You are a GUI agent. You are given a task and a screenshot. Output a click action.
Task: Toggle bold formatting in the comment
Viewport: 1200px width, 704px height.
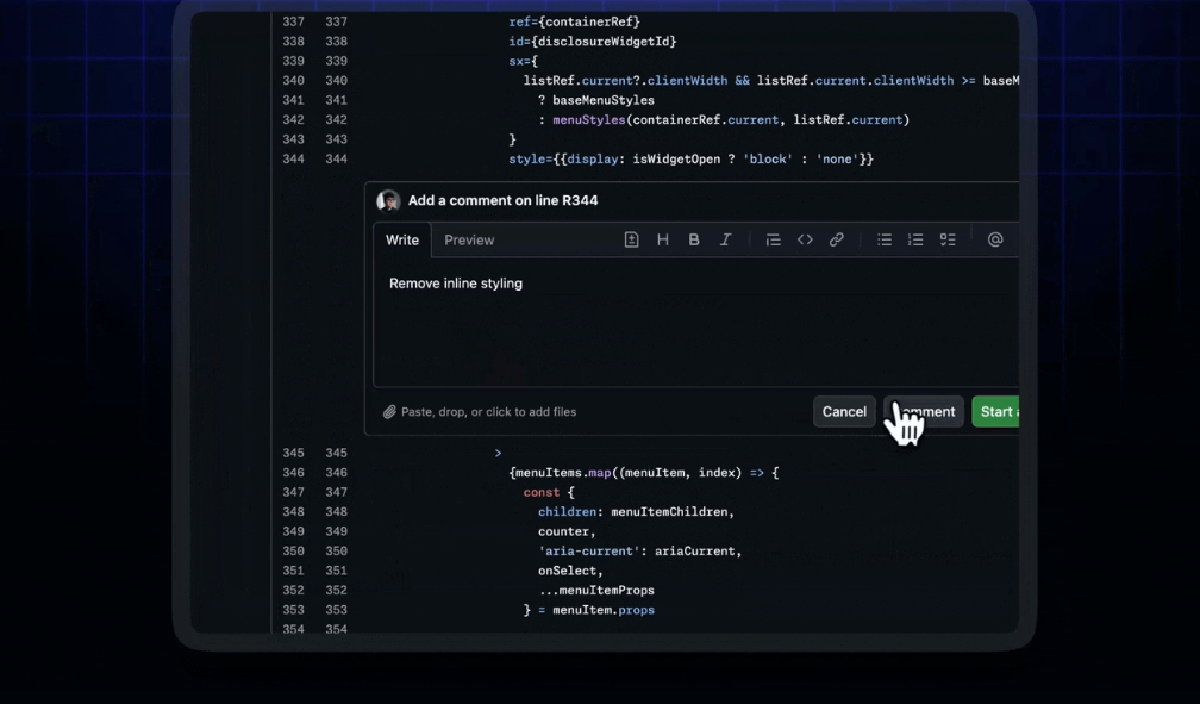coord(694,240)
